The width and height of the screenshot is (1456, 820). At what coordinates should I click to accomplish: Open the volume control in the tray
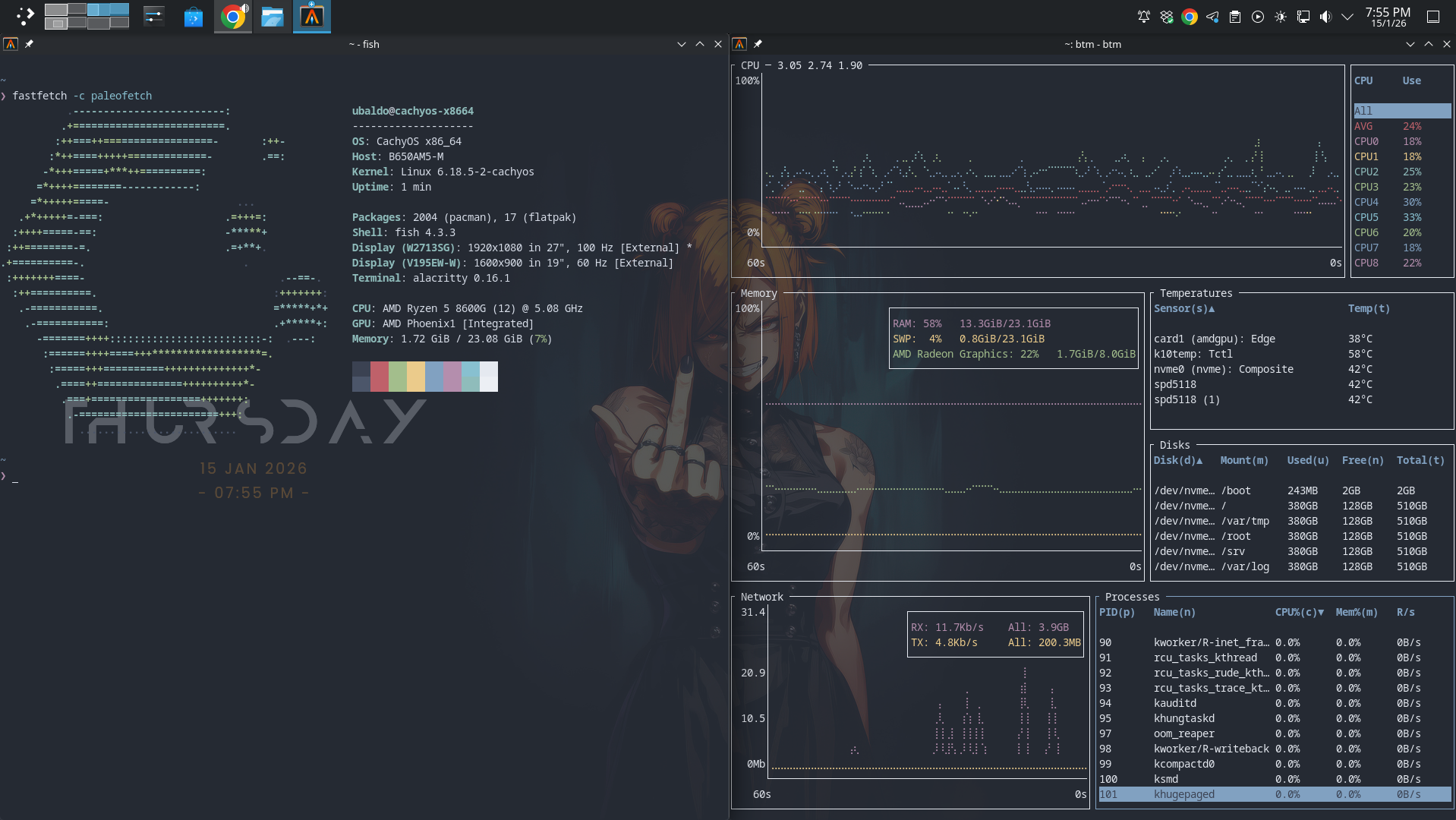(x=1325, y=17)
